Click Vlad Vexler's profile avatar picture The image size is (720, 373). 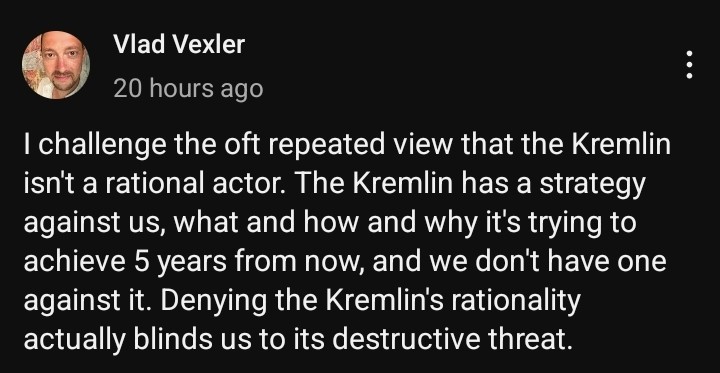click(56, 65)
